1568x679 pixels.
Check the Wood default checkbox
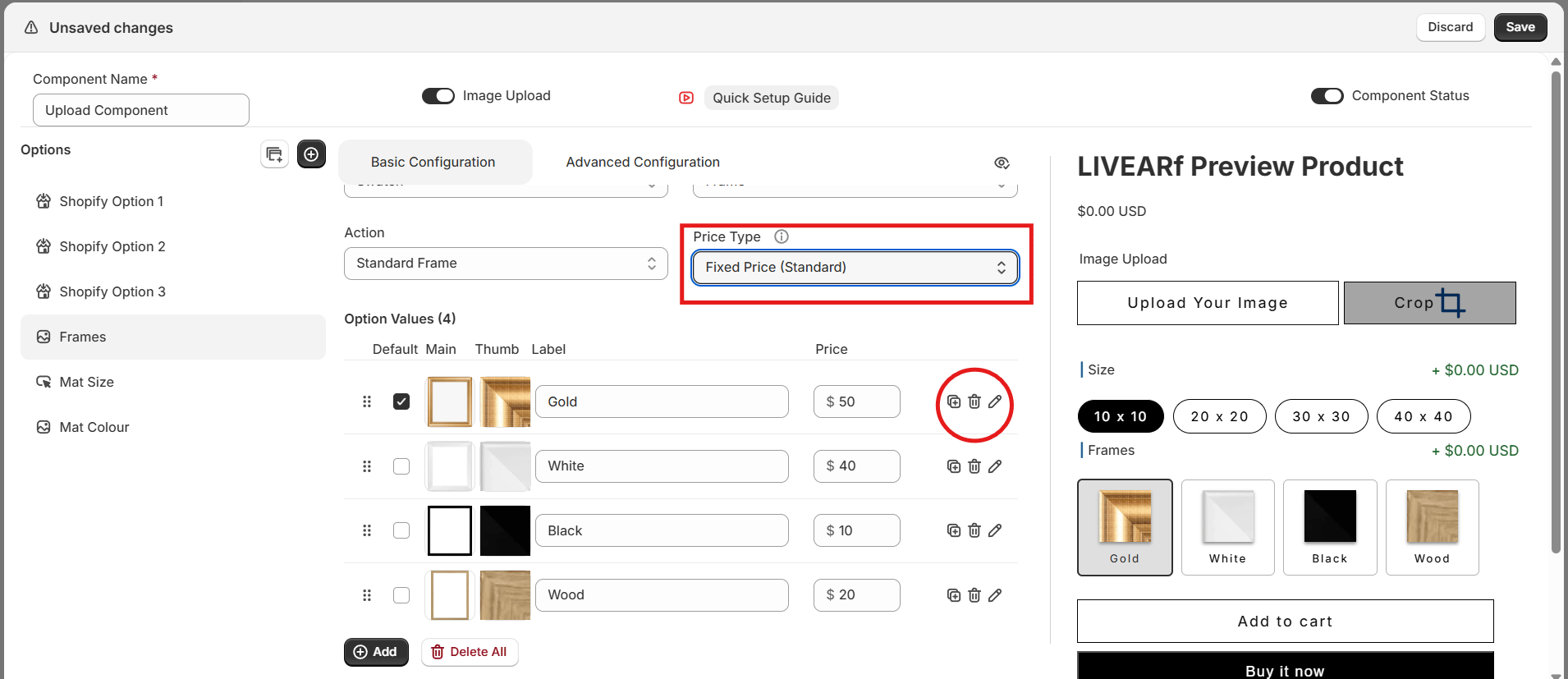tap(401, 595)
